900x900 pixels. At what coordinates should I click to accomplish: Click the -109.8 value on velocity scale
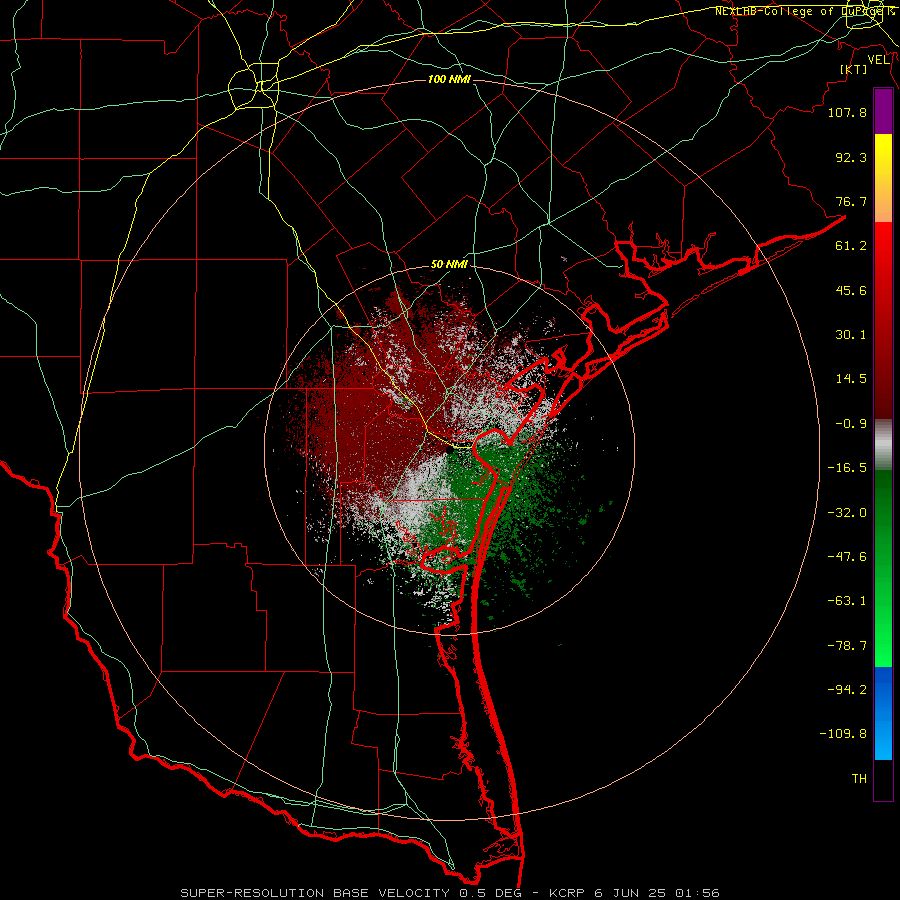point(843,734)
